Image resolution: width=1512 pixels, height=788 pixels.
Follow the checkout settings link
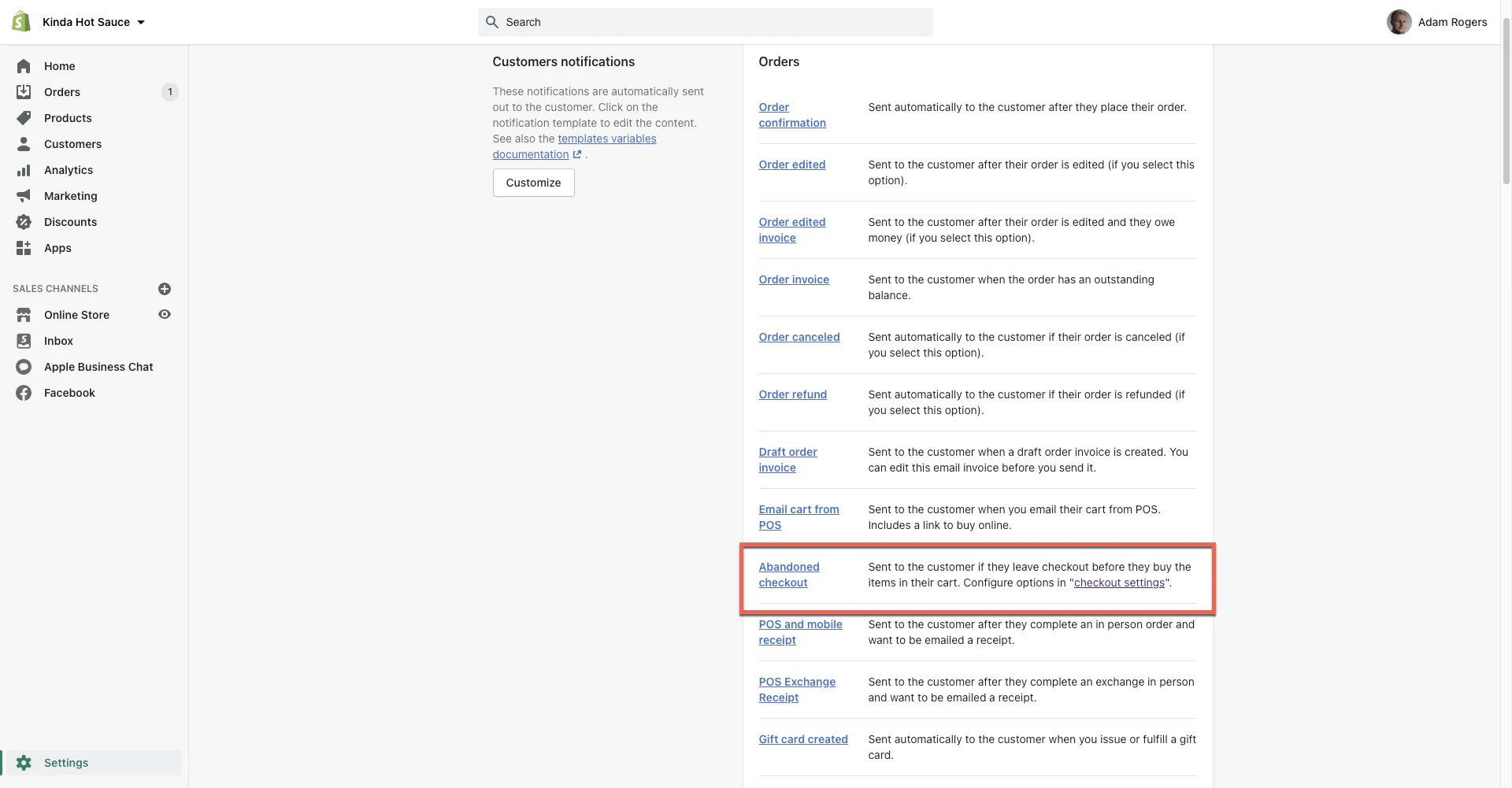[x=1118, y=583]
